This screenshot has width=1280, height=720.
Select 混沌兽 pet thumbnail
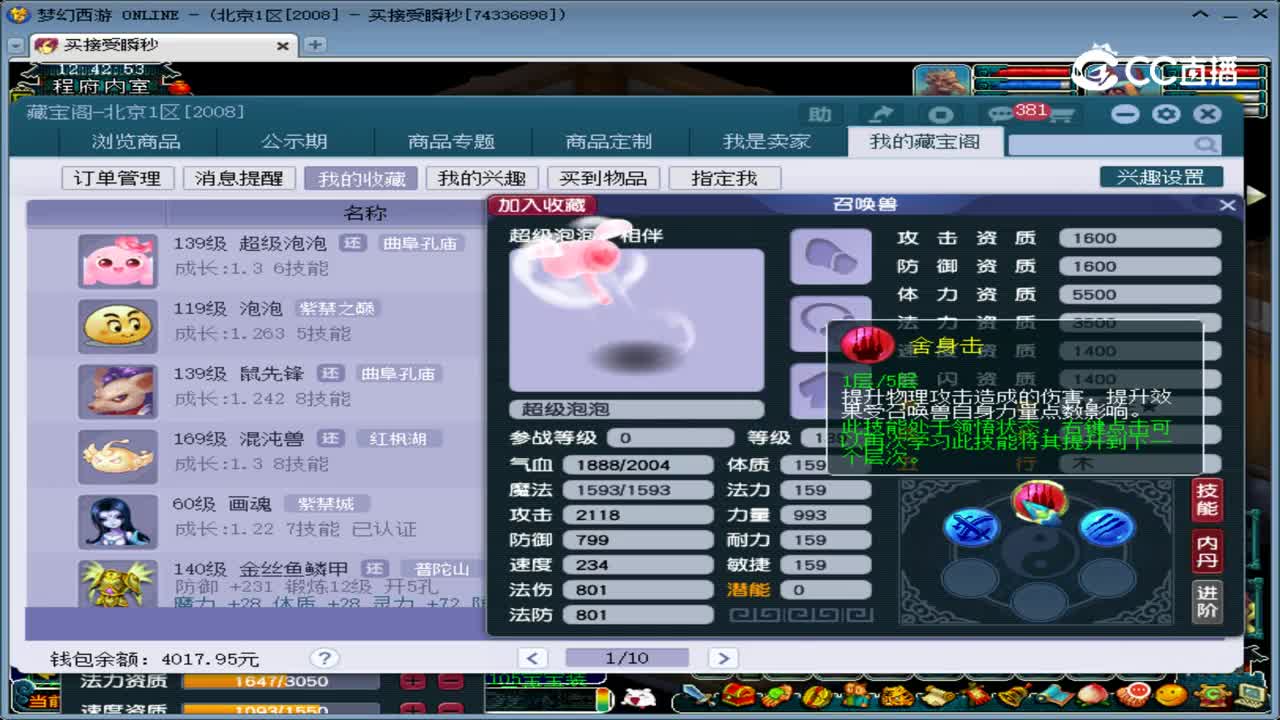coord(118,456)
